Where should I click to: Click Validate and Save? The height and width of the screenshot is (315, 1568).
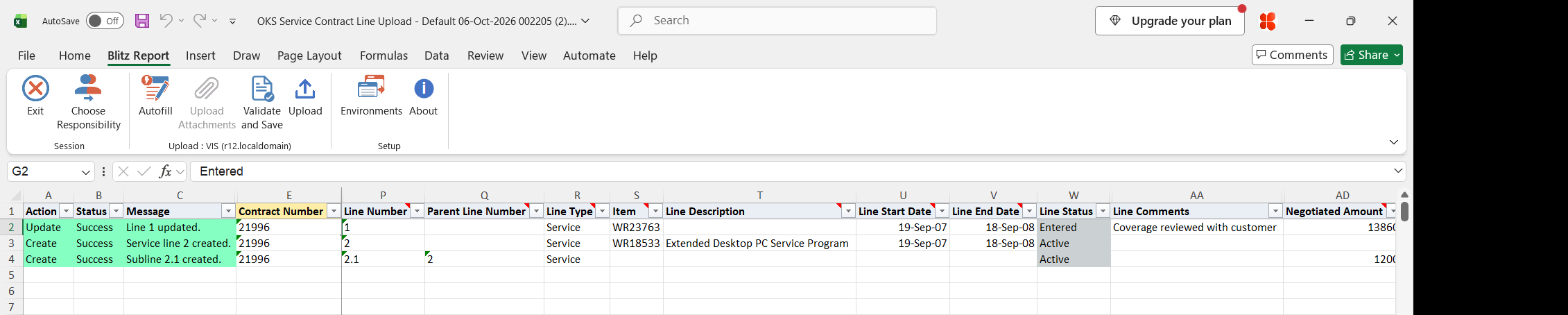click(262, 102)
